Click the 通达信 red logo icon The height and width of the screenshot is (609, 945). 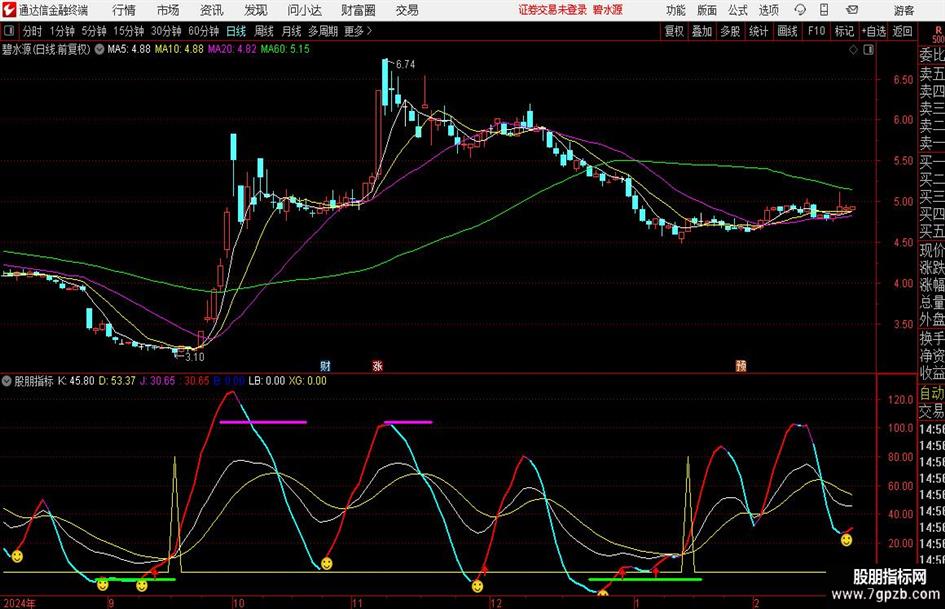click(8, 10)
